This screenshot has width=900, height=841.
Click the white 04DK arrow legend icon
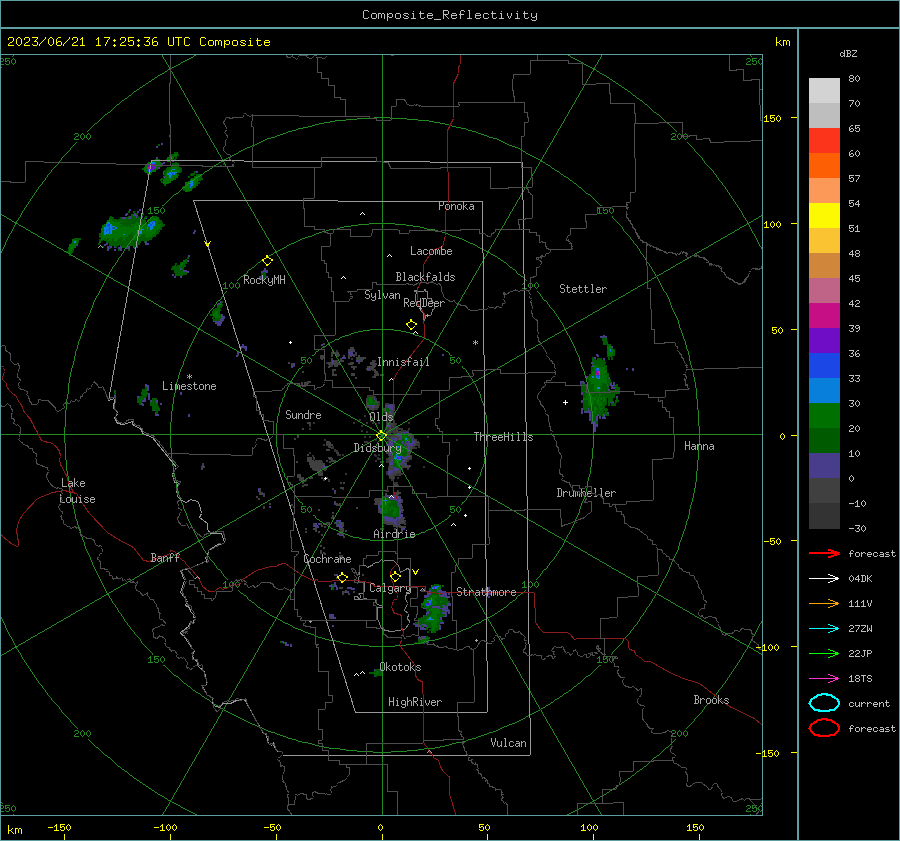(x=824, y=578)
